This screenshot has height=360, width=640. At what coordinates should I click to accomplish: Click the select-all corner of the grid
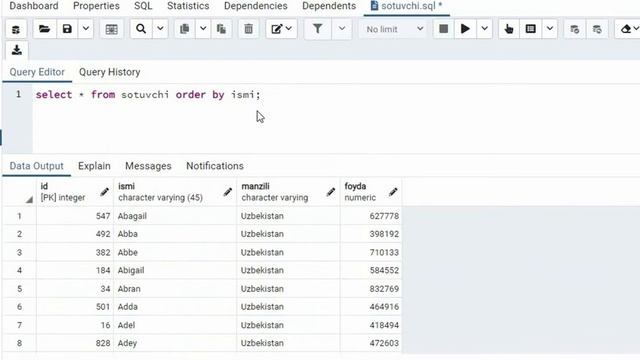20,192
